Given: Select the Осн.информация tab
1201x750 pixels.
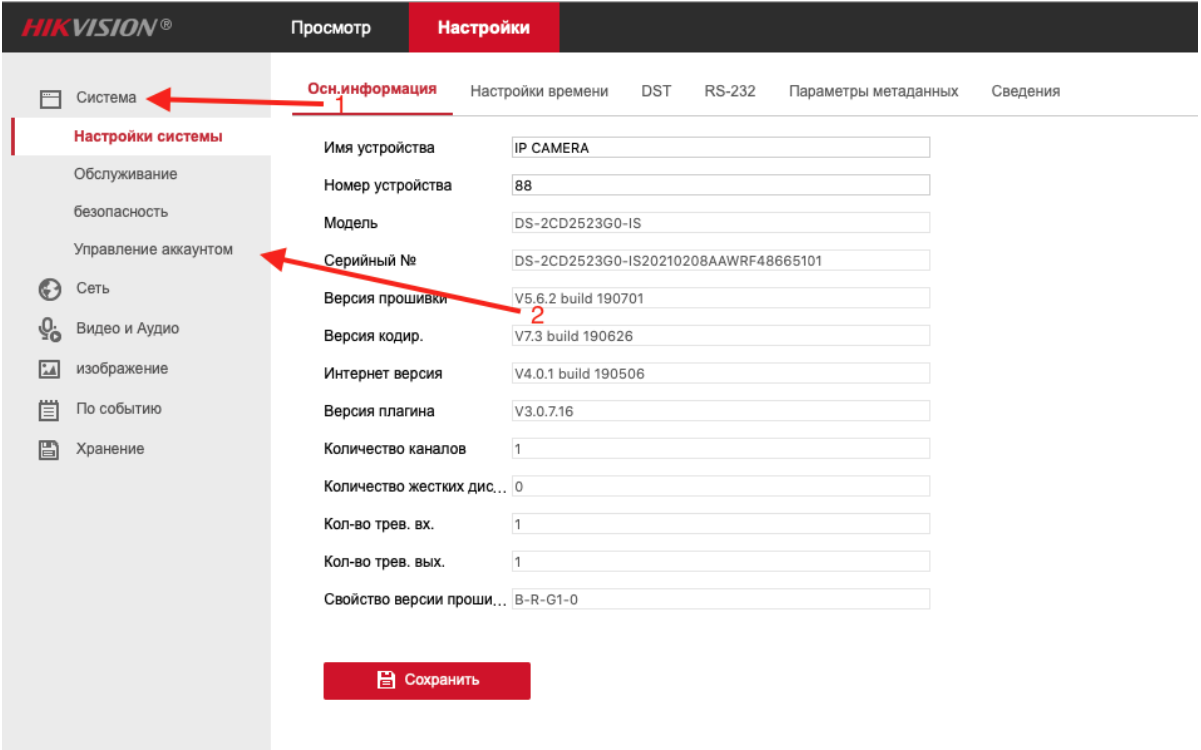Looking at the screenshot, I should click(371, 89).
